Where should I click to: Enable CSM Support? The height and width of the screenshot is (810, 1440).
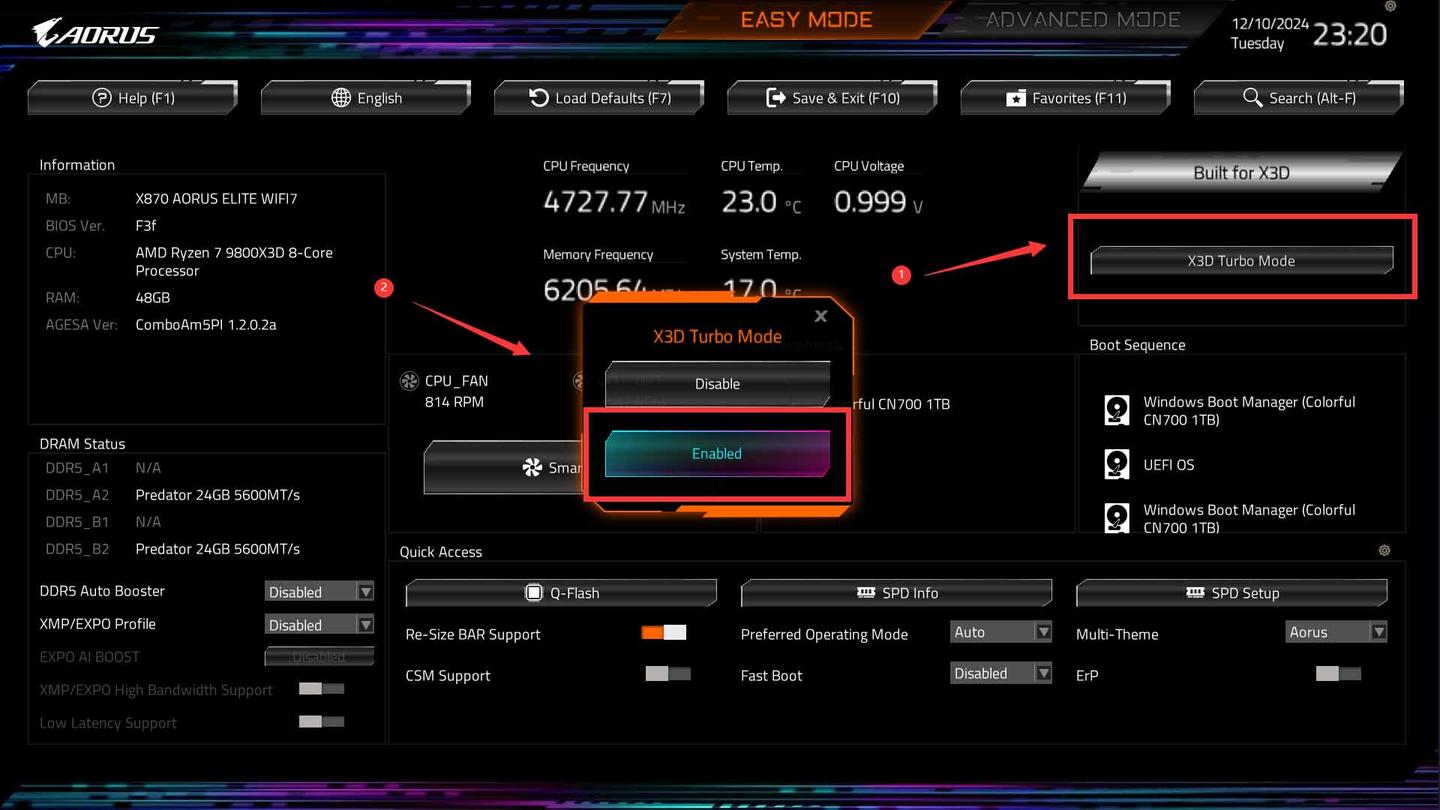(x=668, y=674)
